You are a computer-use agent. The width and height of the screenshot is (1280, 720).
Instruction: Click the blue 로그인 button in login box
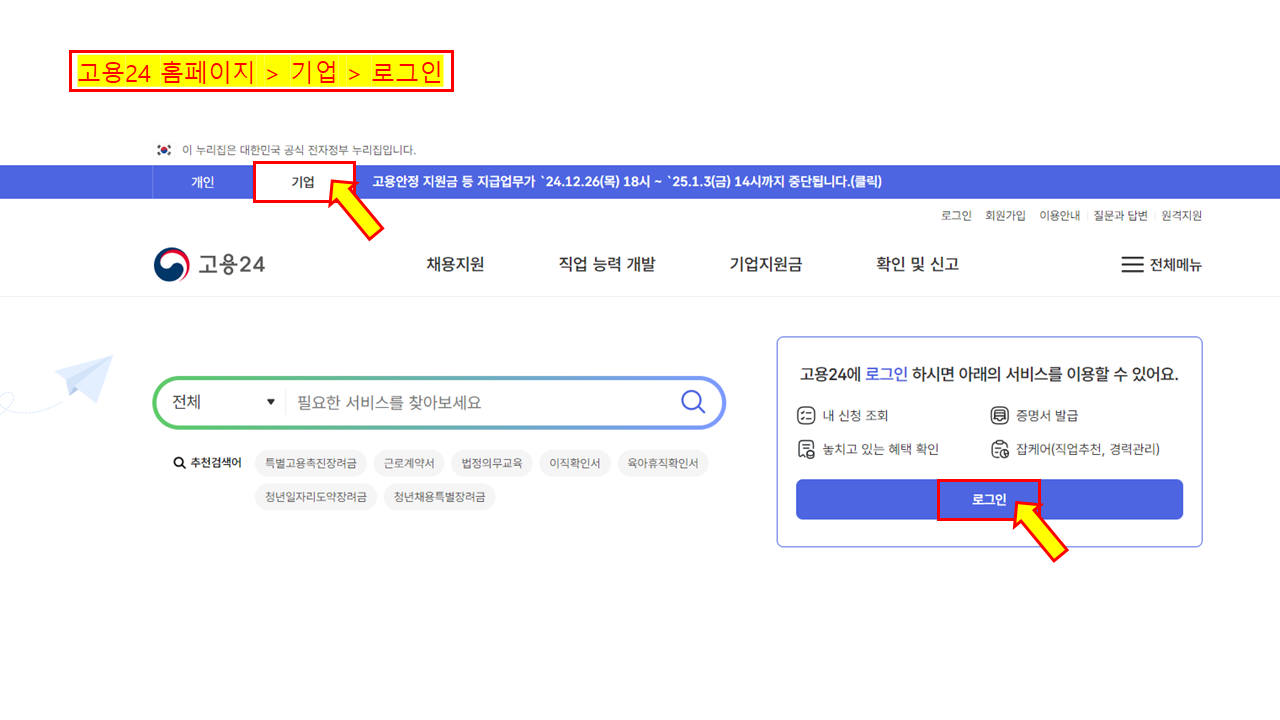(x=989, y=499)
